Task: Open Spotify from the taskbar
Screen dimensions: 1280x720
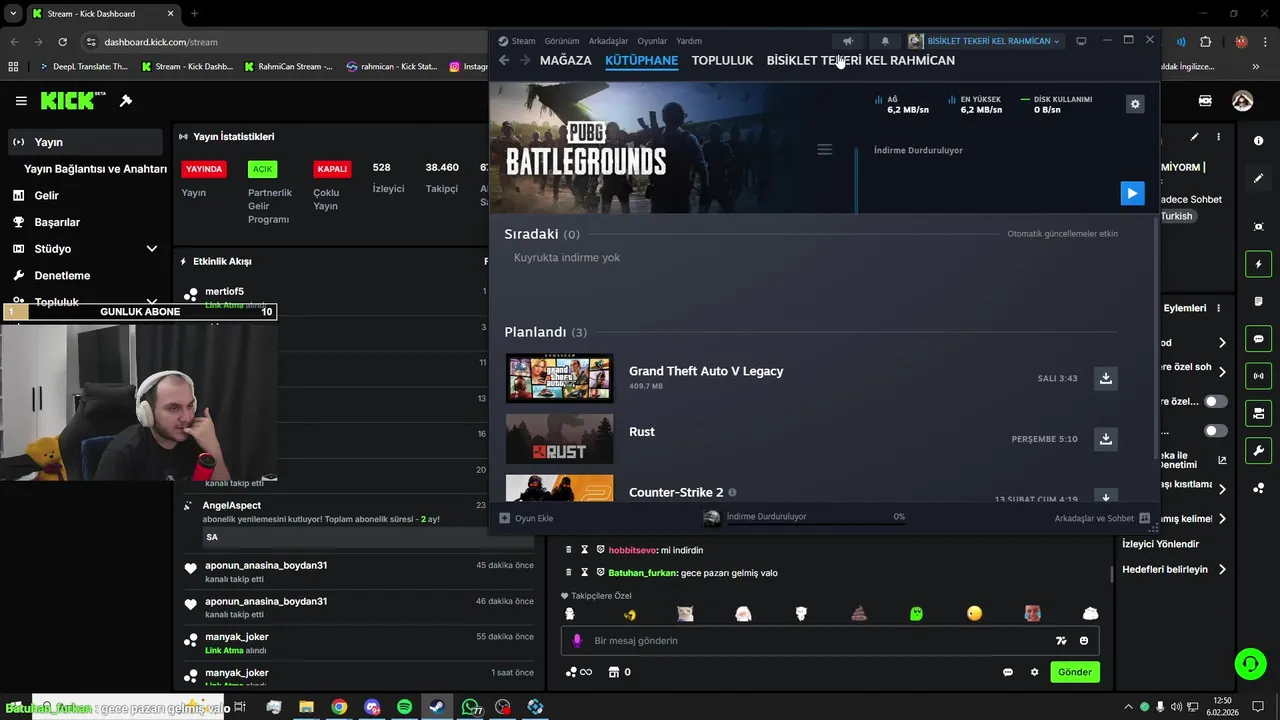Action: point(404,707)
